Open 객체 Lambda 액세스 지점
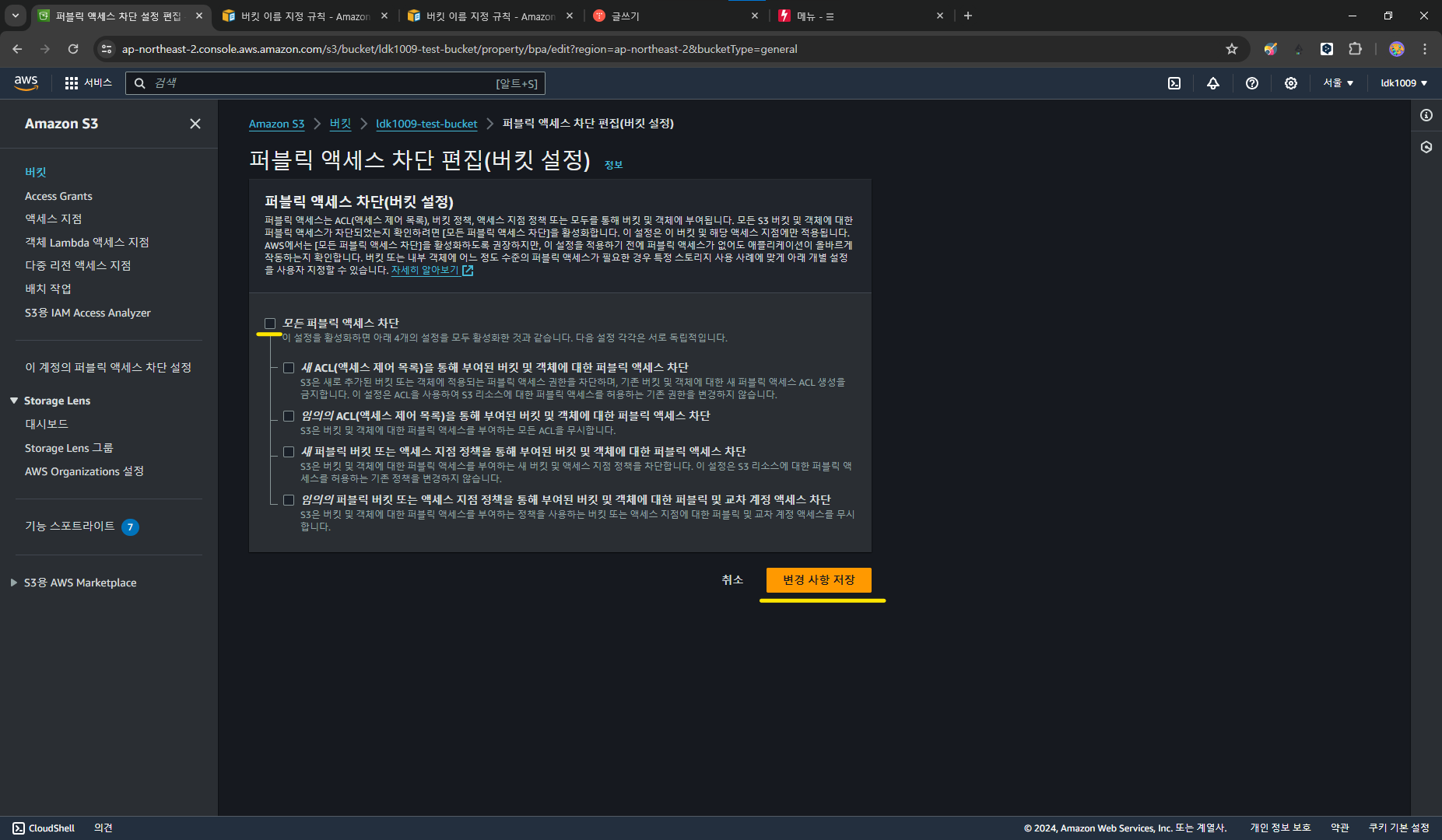This screenshot has width=1442, height=840. [87, 243]
